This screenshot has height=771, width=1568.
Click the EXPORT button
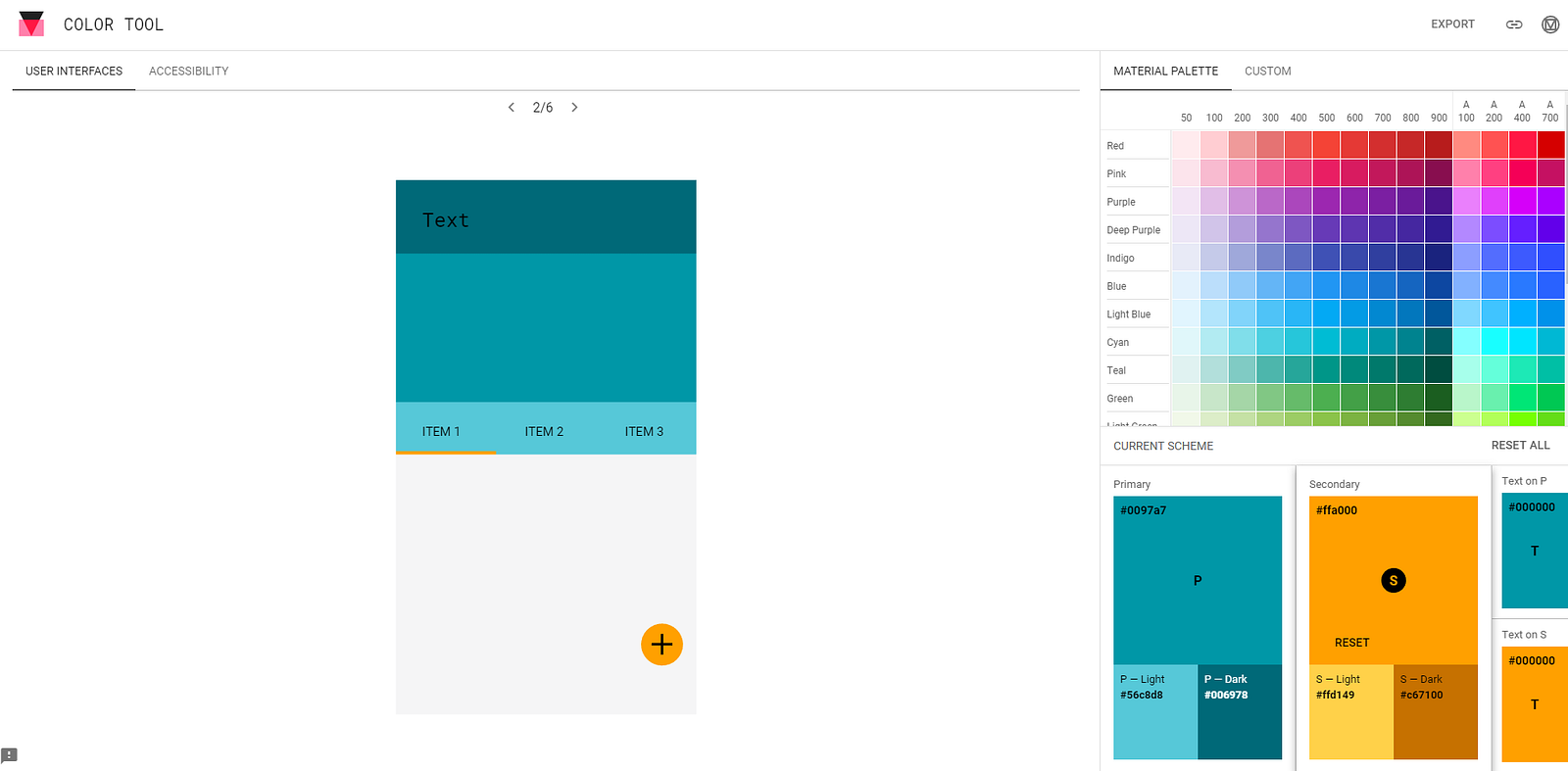(x=1452, y=24)
